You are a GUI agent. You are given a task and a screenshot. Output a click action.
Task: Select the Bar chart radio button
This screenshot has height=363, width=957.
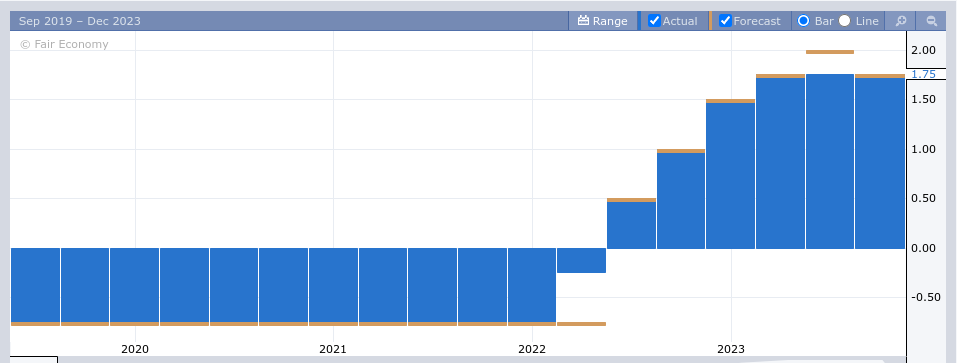803,21
